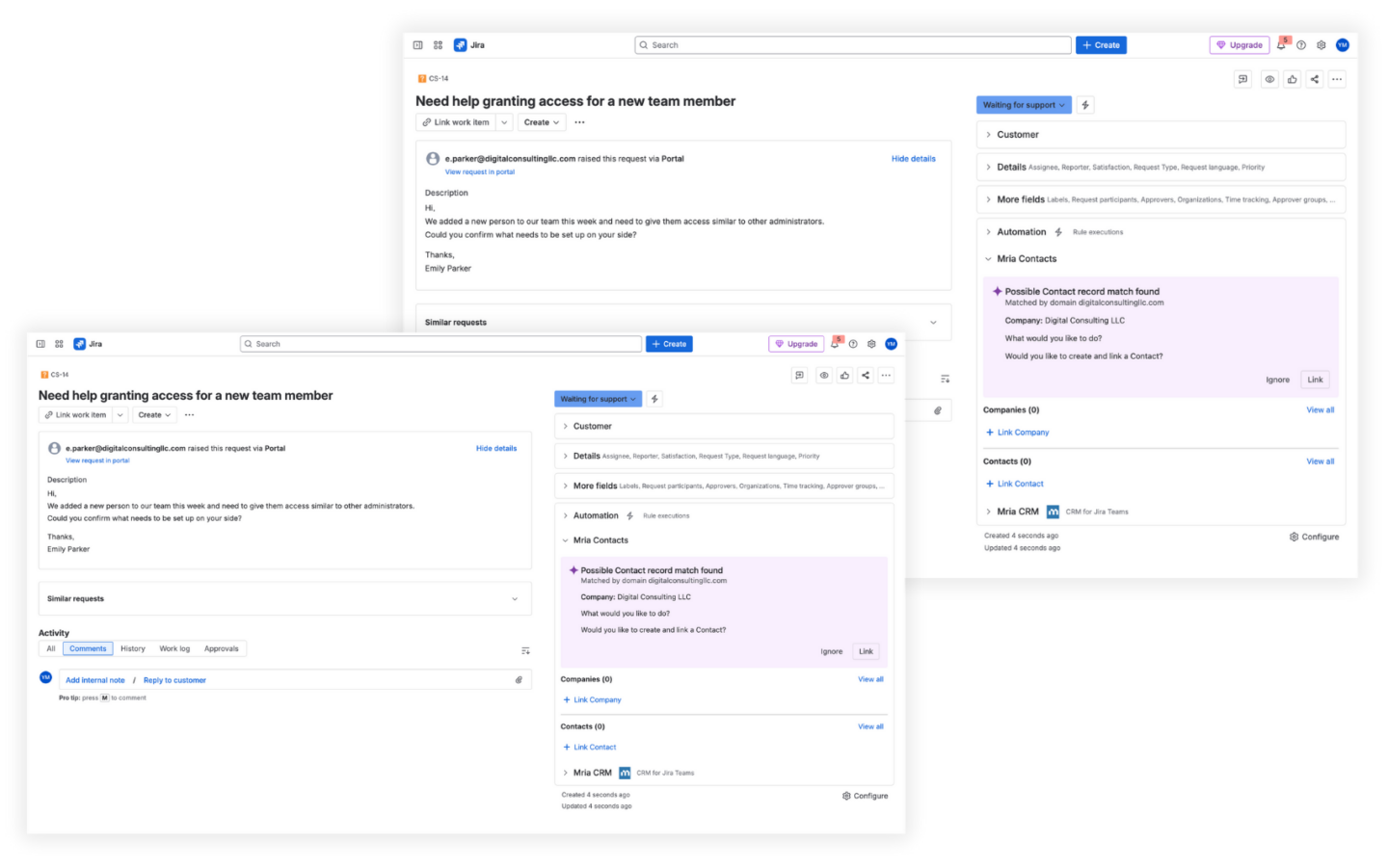Image resolution: width=1388 pixels, height=868 pixels.
Task: Select the Approvals tab
Action: coord(222,648)
